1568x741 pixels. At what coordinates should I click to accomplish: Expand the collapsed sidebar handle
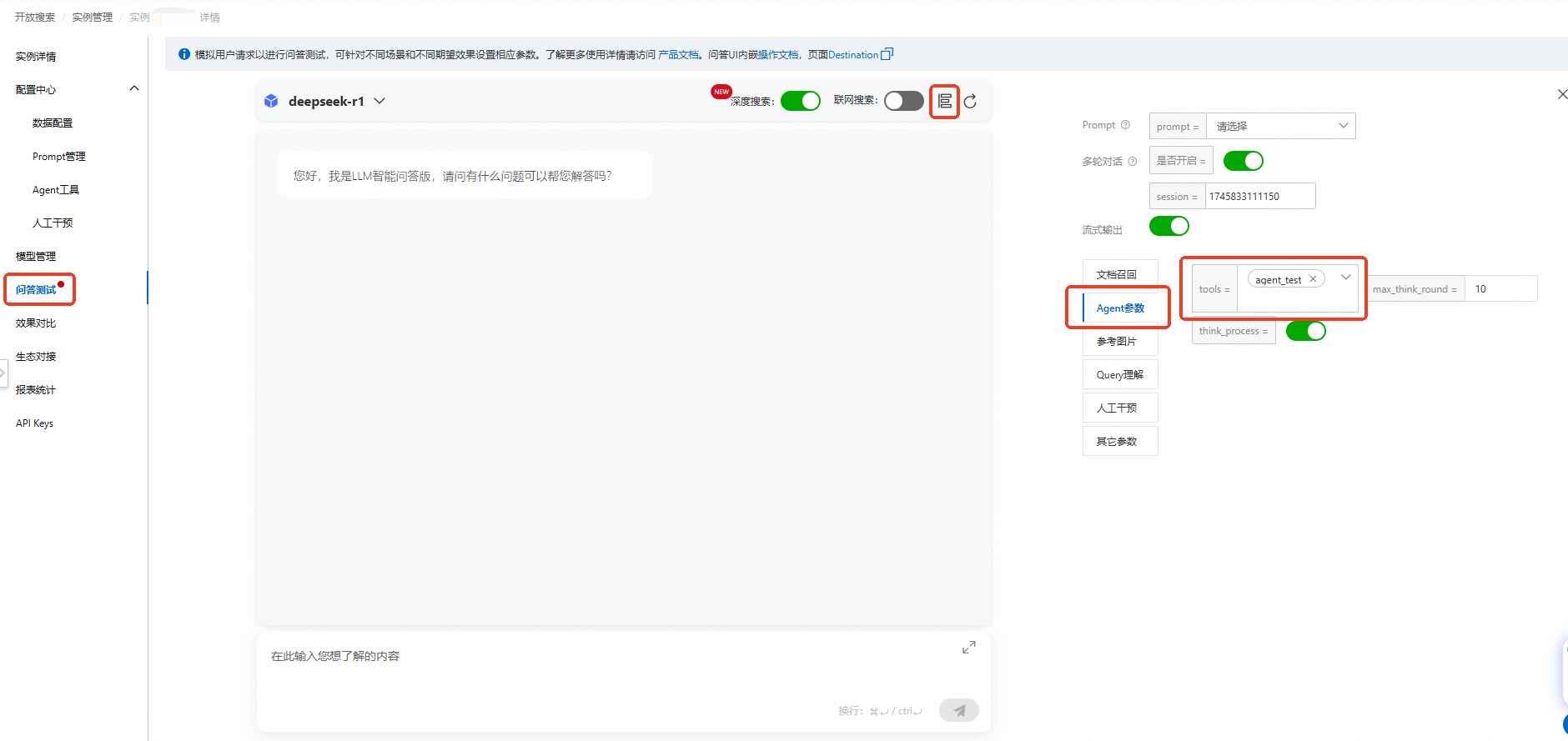pos(3,373)
